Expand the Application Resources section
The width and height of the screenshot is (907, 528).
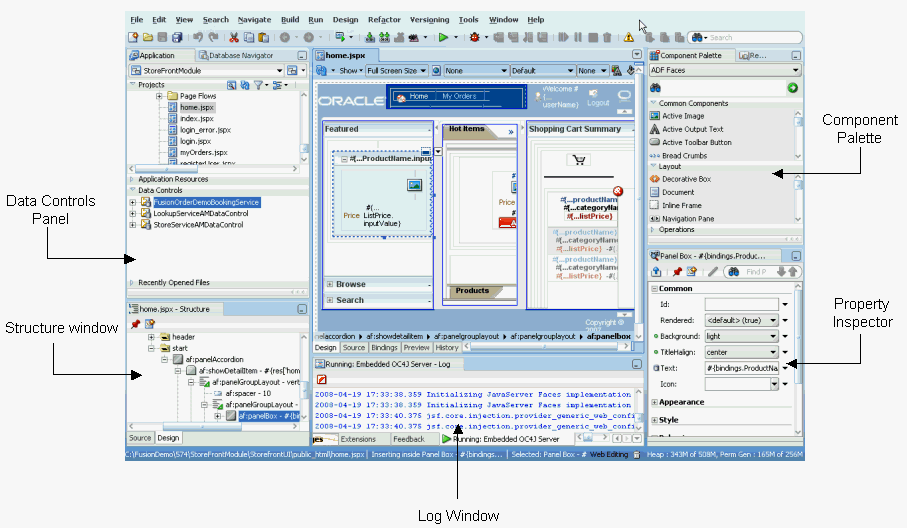132,179
